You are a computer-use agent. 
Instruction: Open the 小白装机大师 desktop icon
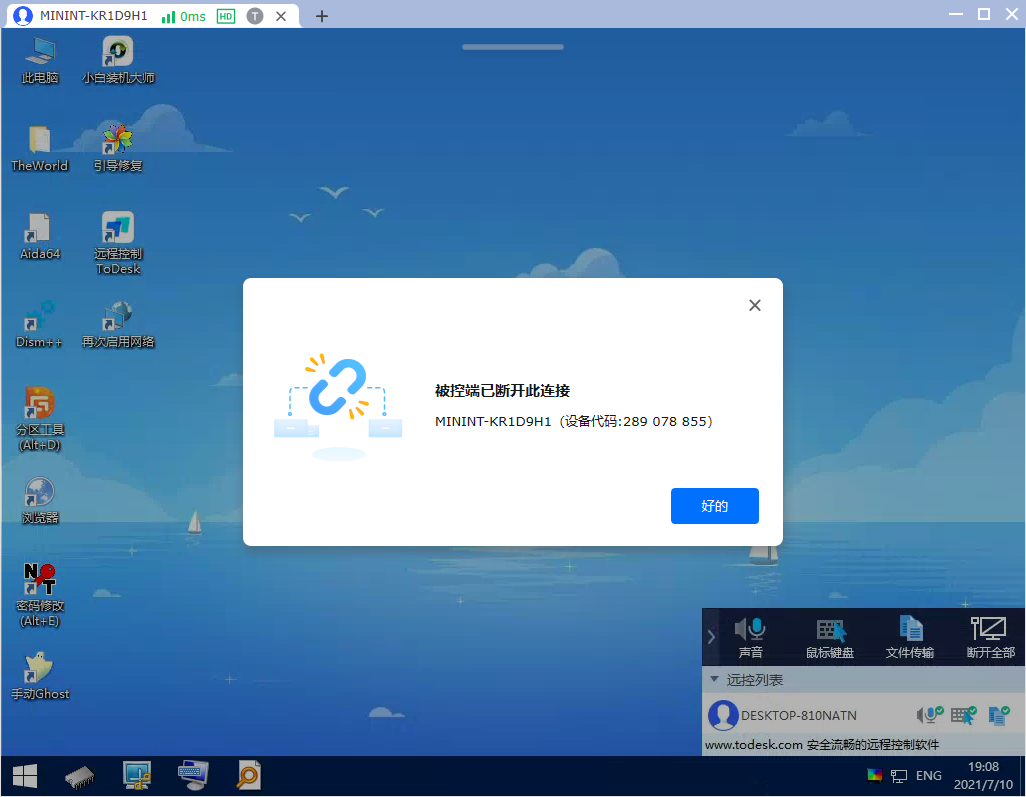tap(118, 60)
